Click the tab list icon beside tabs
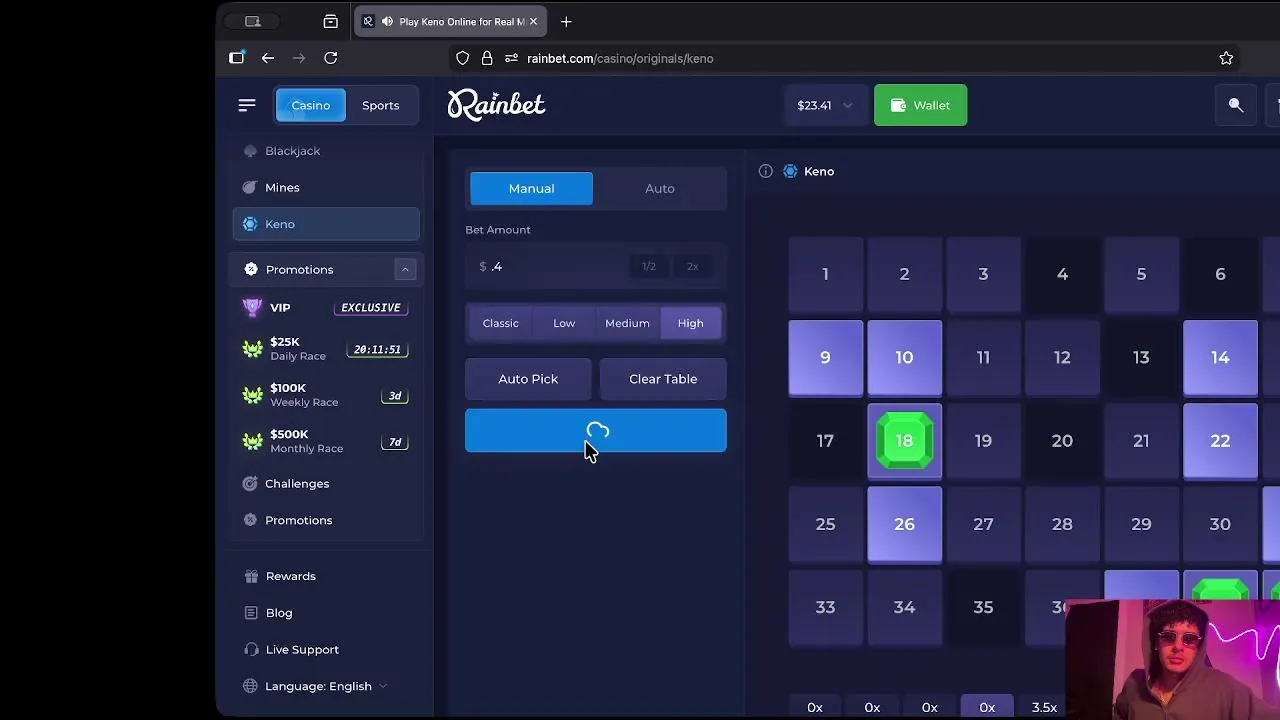 pos(331,21)
